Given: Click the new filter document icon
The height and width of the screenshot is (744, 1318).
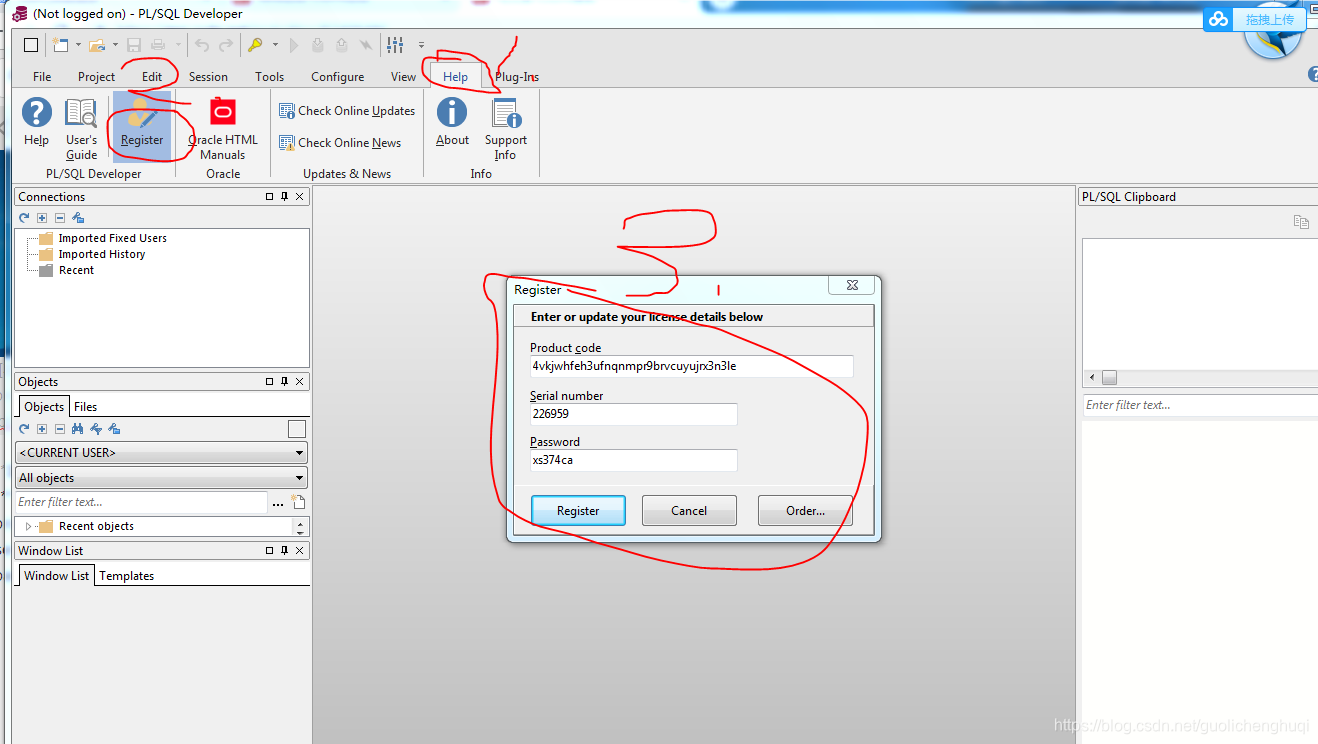Looking at the screenshot, I should [x=298, y=502].
